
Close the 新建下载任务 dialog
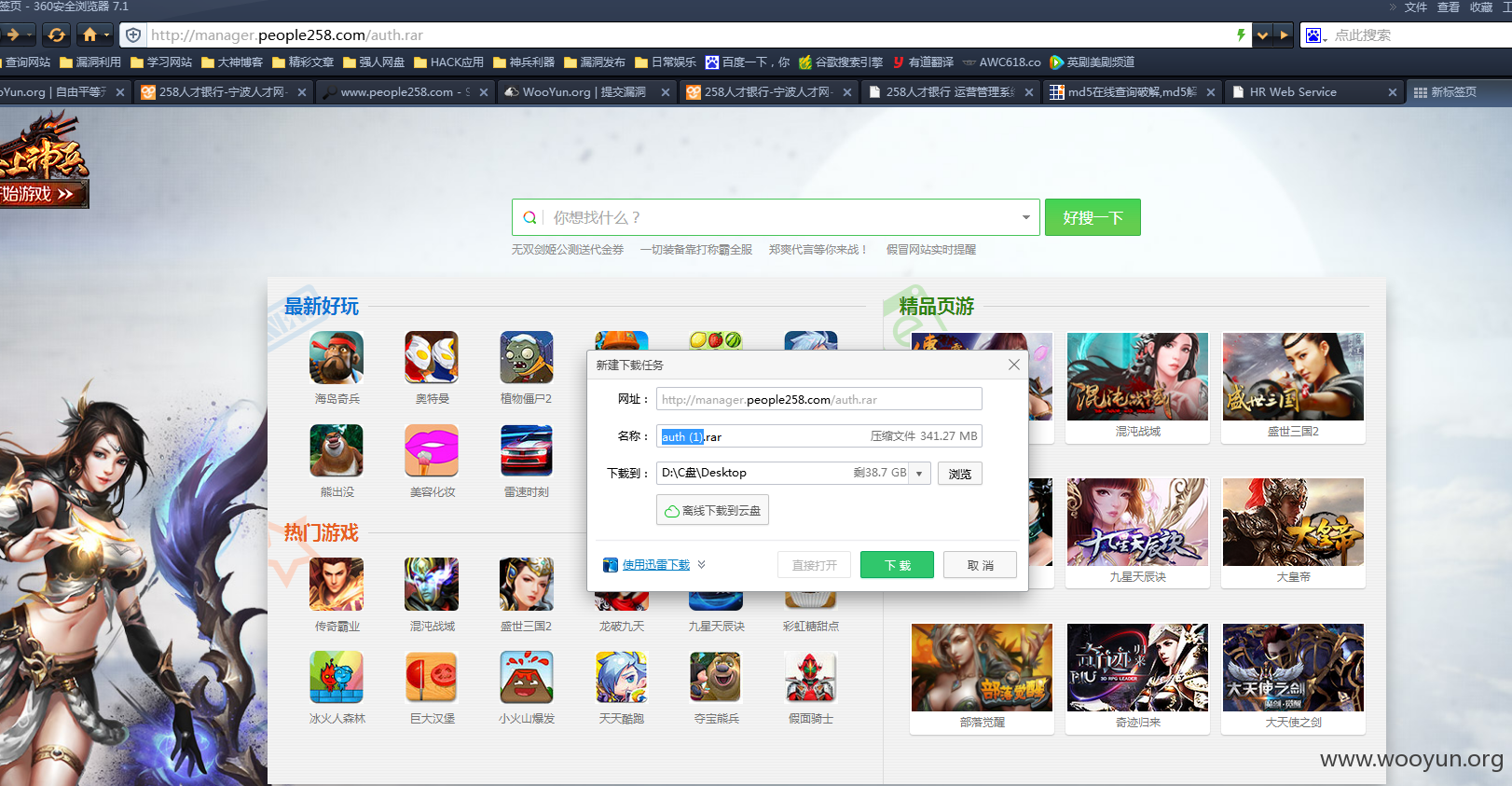[1014, 365]
